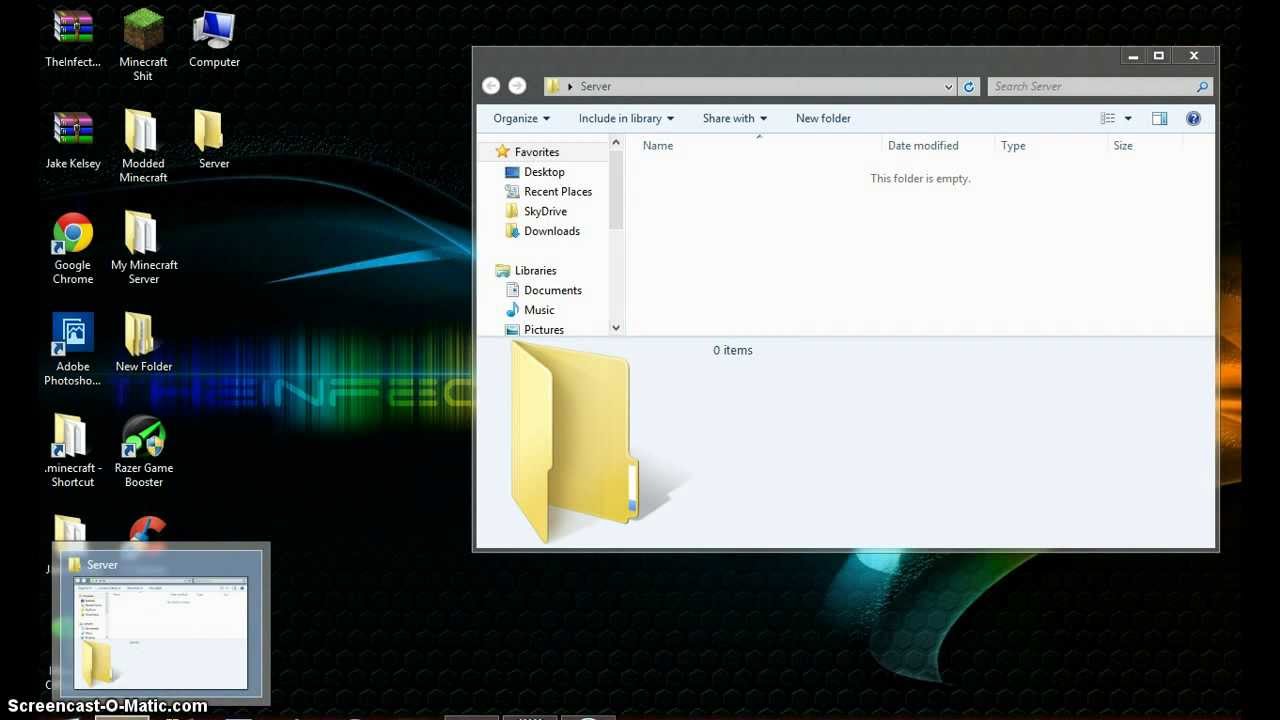Viewport: 1280px width, 720px height.
Task: Open Include in library dropdown
Action: click(626, 118)
